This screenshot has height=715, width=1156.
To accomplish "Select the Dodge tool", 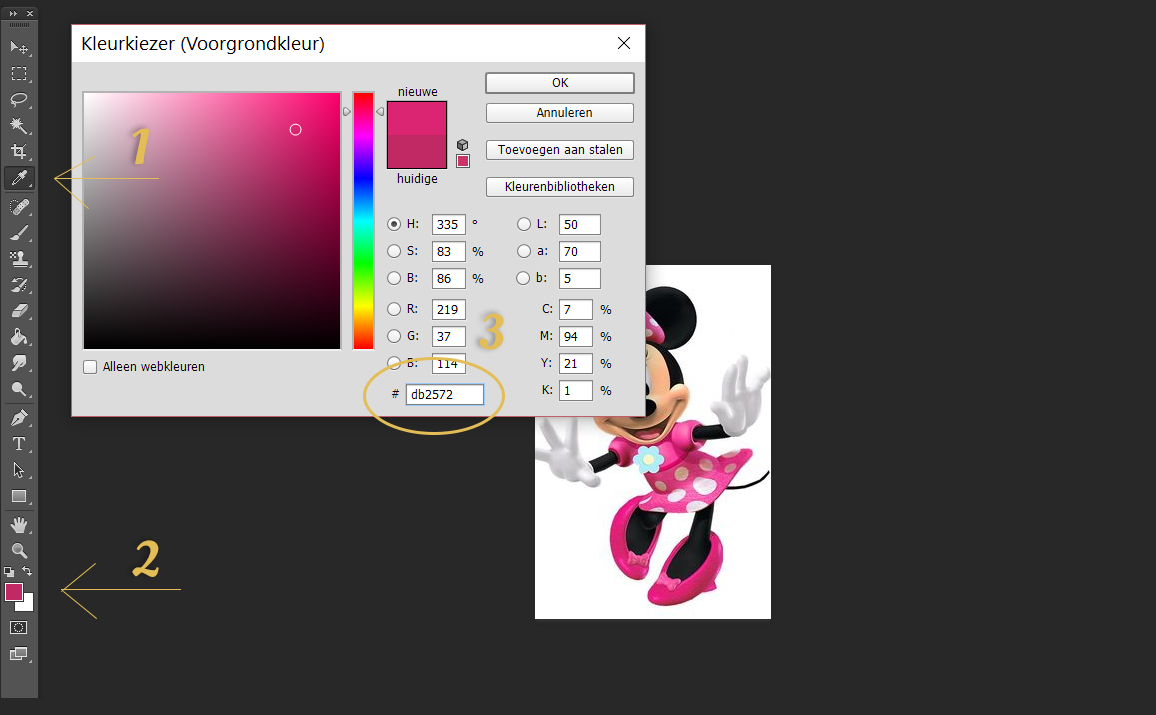I will tap(19, 389).
